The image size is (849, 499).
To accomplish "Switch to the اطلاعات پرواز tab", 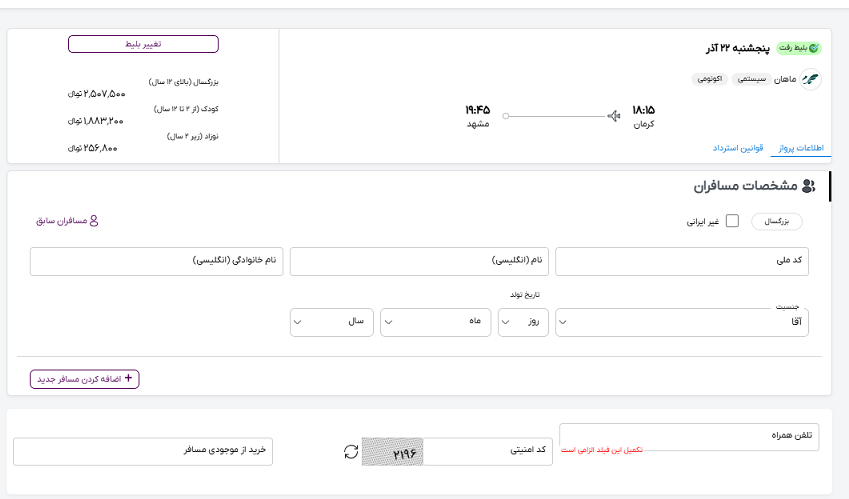I will click(x=801, y=148).
